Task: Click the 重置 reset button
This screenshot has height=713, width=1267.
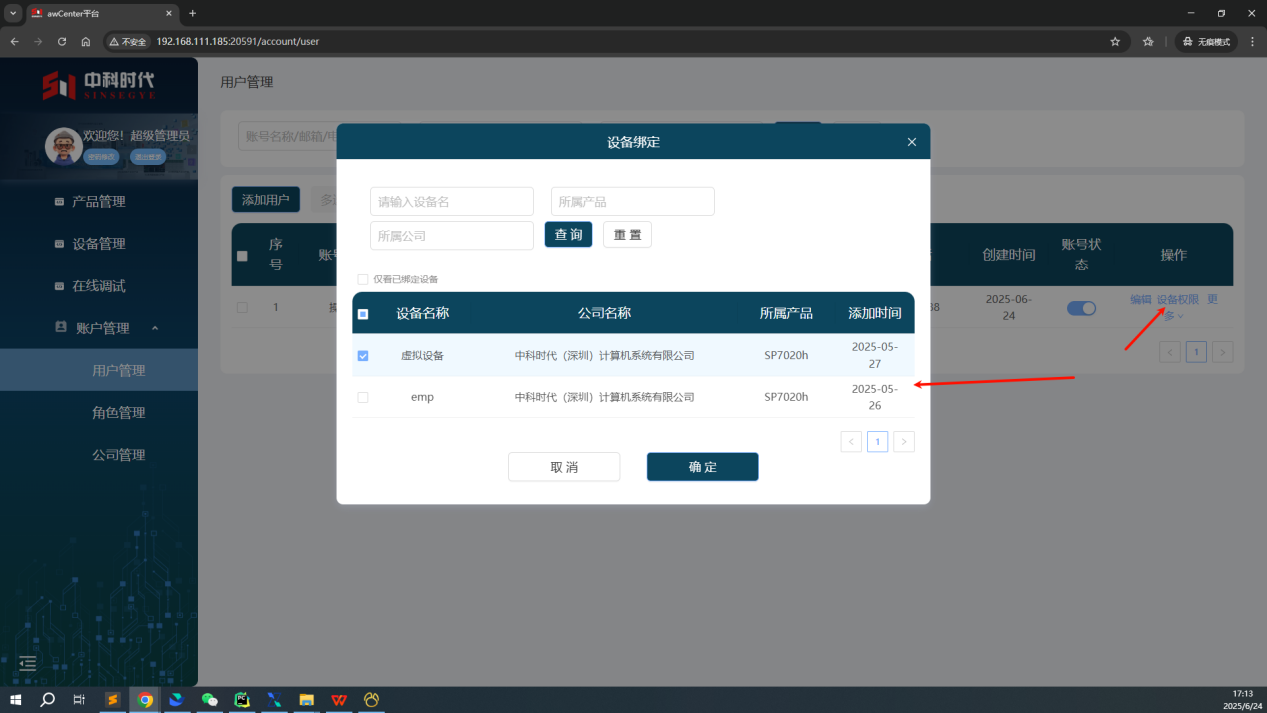Action: point(627,234)
